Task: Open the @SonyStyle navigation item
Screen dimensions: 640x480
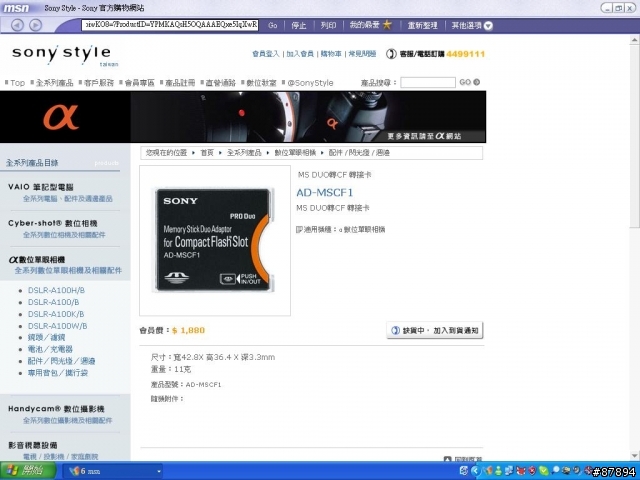Action: tap(310, 83)
